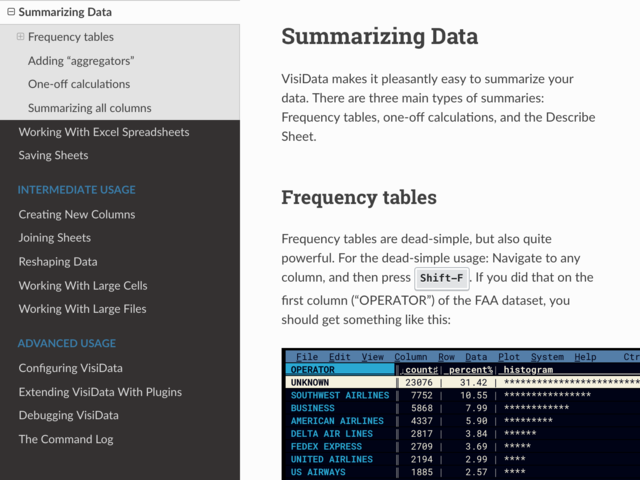This screenshot has width=640, height=480.
Task: Select the count column header
Action: click(421, 369)
